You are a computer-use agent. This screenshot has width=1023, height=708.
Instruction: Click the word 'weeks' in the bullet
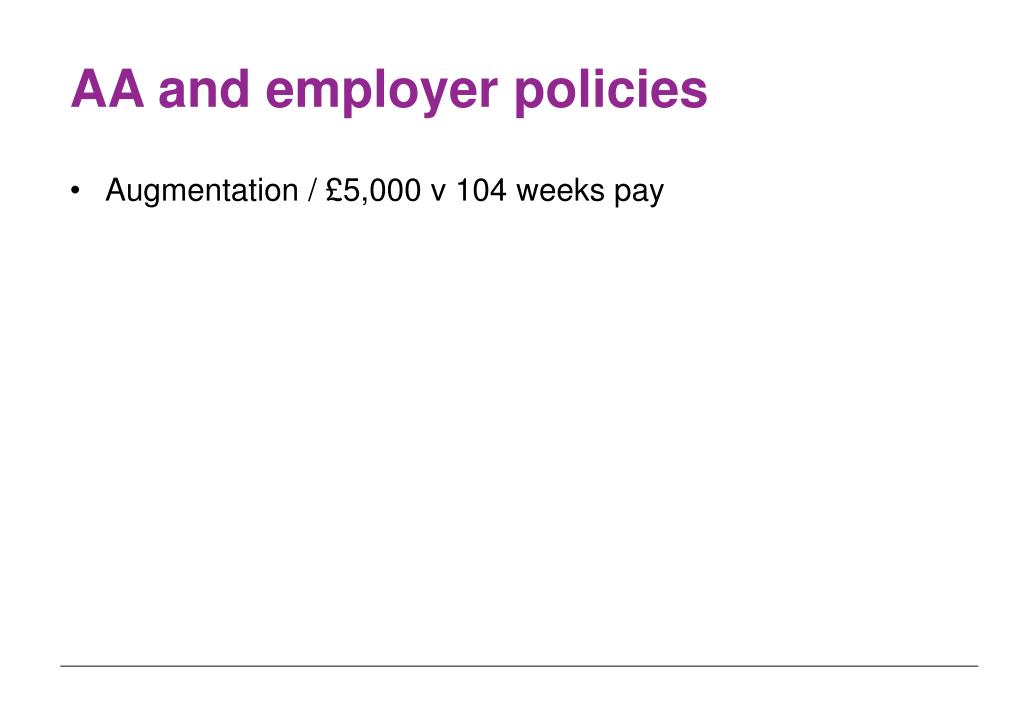click(560, 191)
